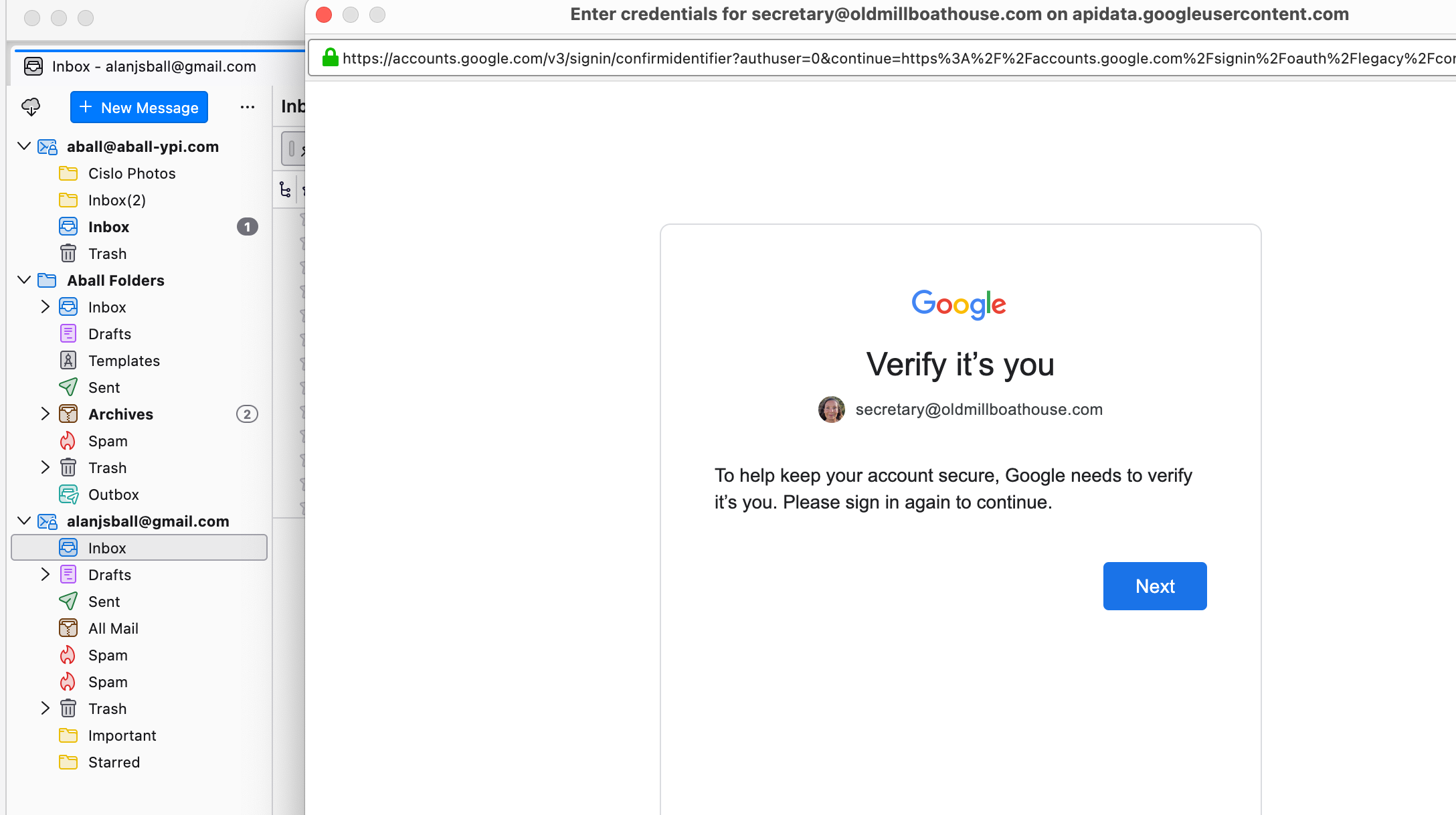Open the three-dot more options menu

pos(248,107)
